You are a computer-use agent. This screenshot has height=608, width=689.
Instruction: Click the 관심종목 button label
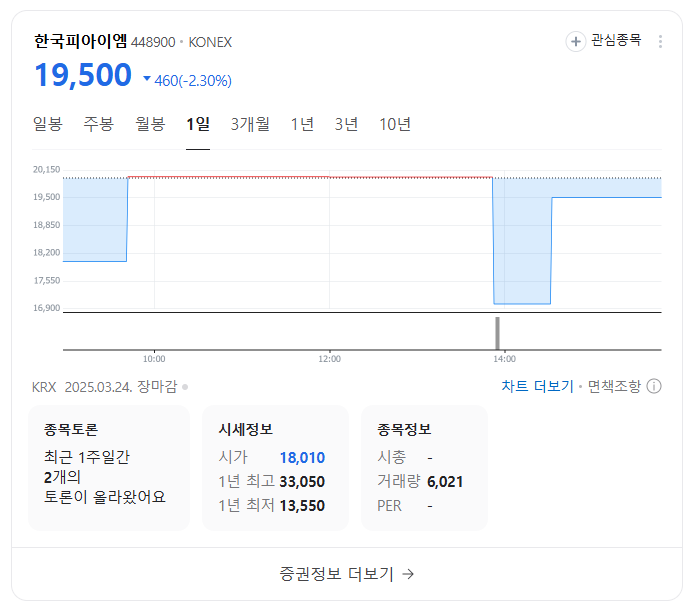coord(616,40)
